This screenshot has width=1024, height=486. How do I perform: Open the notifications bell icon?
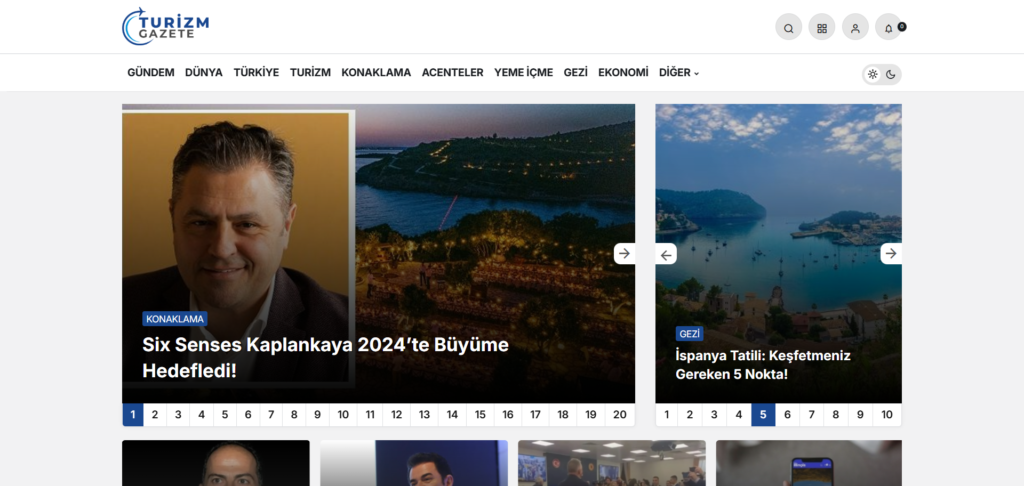[888, 28]
